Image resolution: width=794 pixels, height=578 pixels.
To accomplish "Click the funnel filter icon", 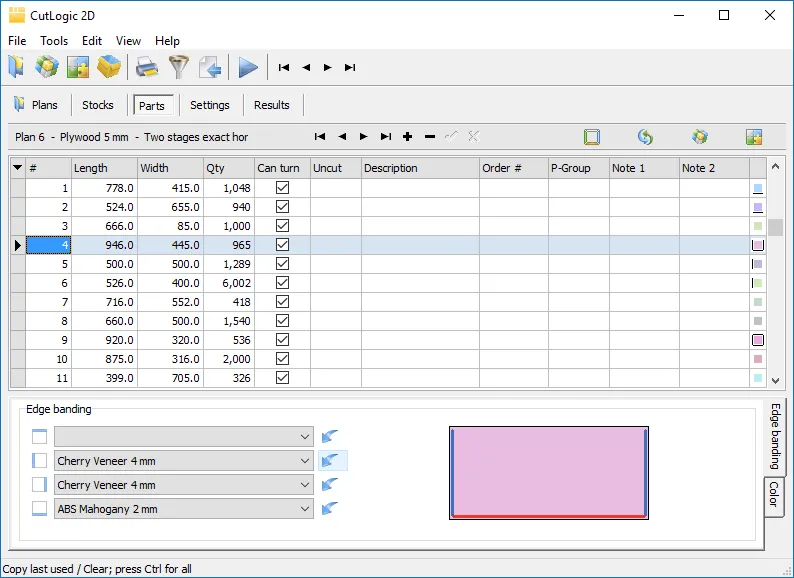I will [178, 67].
